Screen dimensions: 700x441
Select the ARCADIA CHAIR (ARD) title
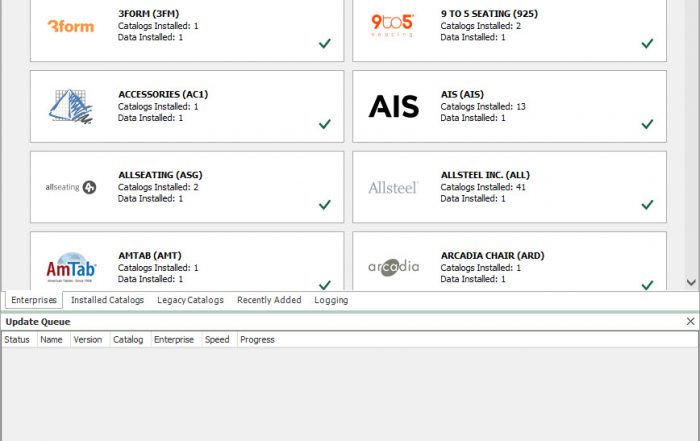492,256
